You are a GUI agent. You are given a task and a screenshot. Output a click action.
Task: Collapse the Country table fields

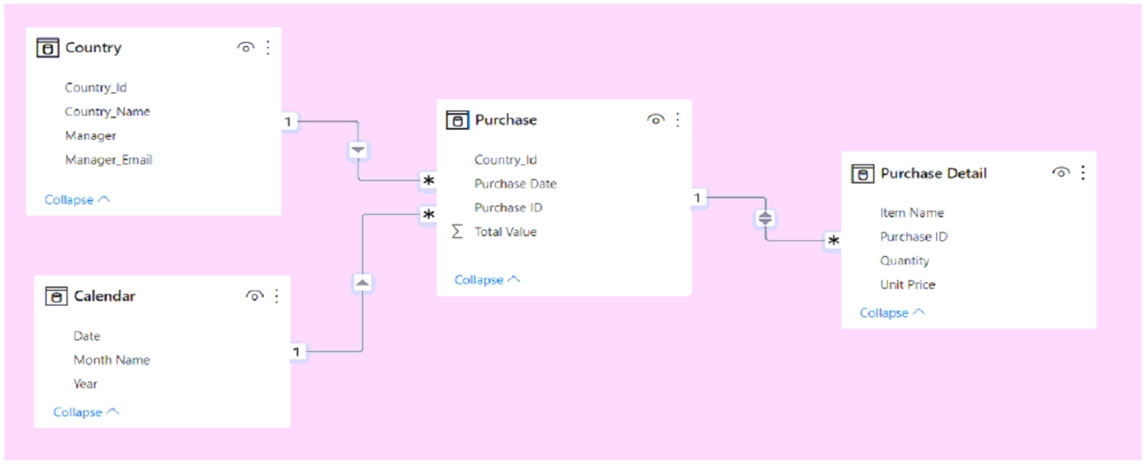pos(77,200)
